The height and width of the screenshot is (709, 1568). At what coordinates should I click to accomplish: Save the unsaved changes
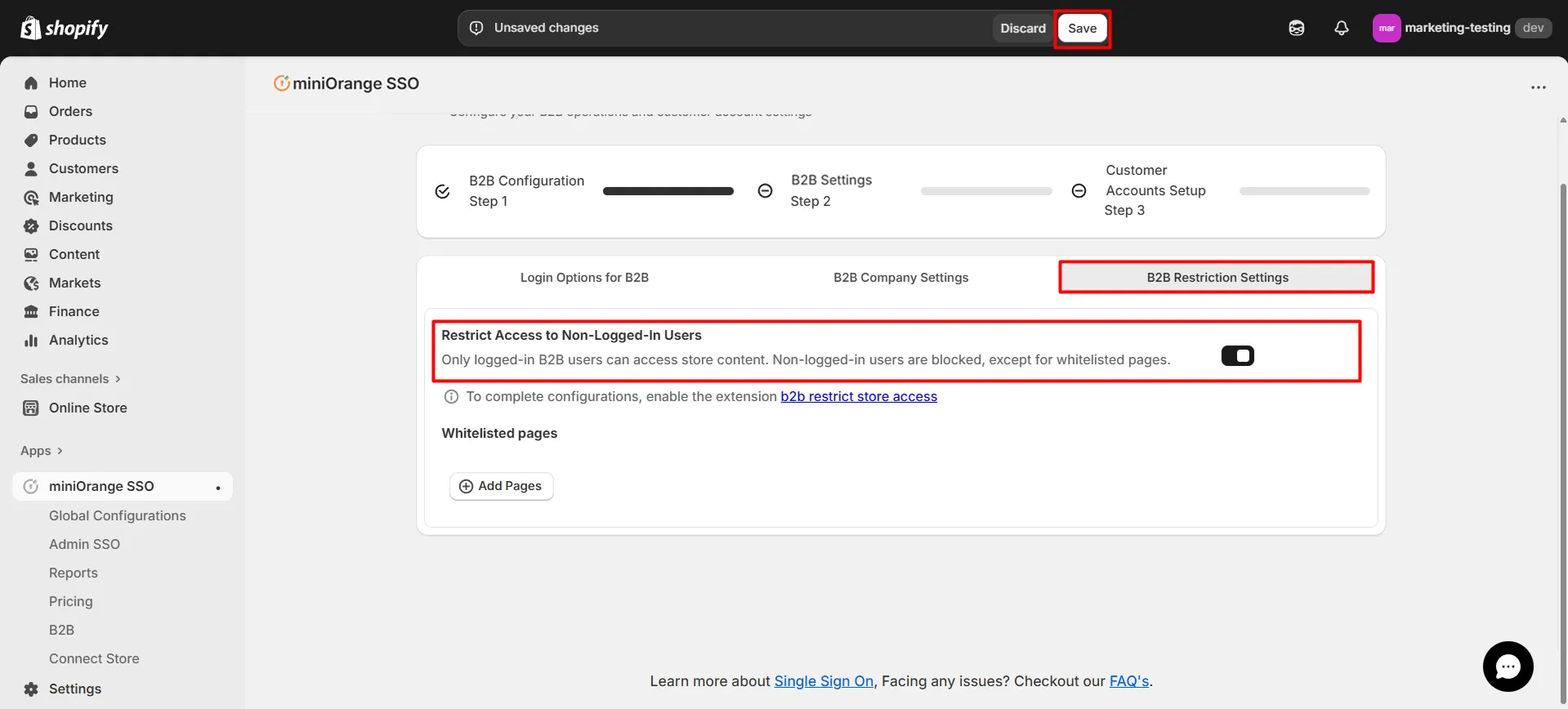click(1082, 29)
